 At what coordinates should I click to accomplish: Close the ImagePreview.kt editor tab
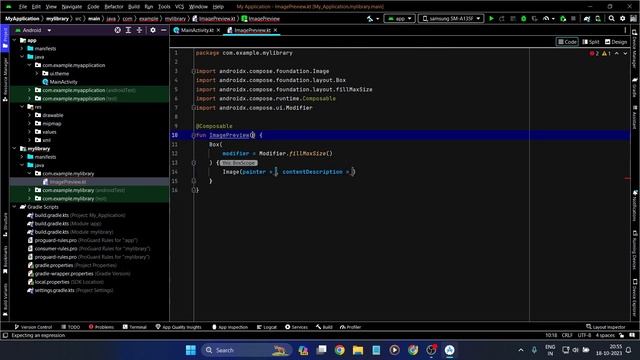(276, 30)
